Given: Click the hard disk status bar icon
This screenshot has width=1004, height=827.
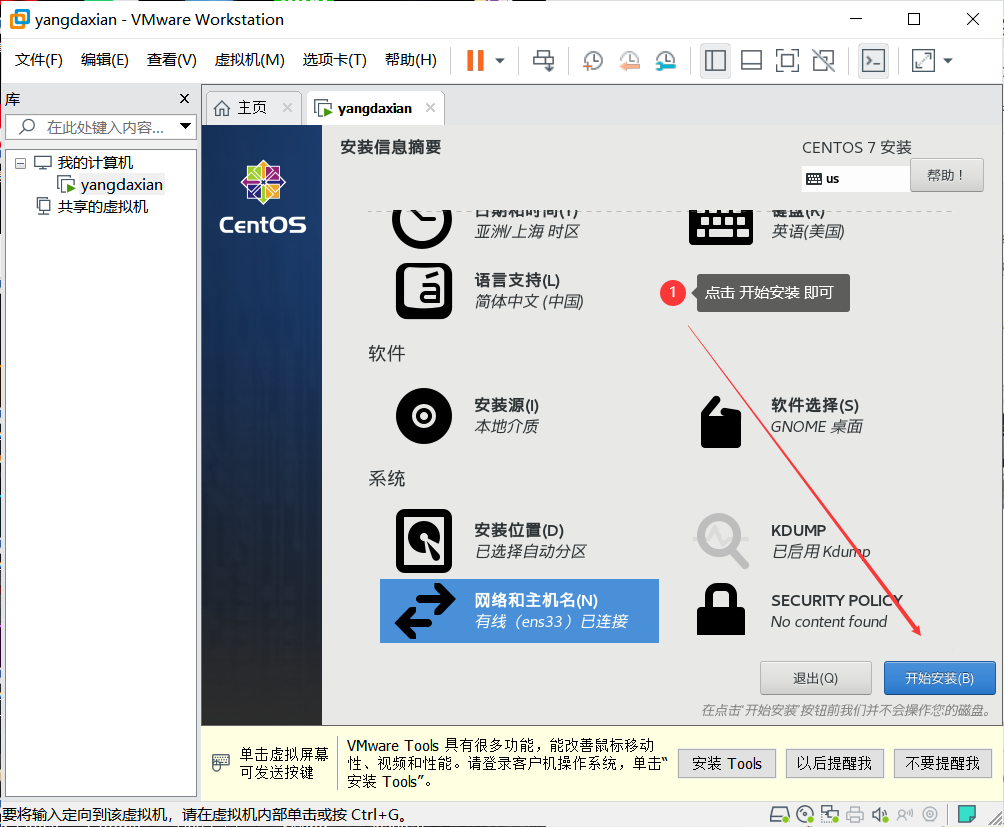Looking at the screenshot, I should 780,814.
